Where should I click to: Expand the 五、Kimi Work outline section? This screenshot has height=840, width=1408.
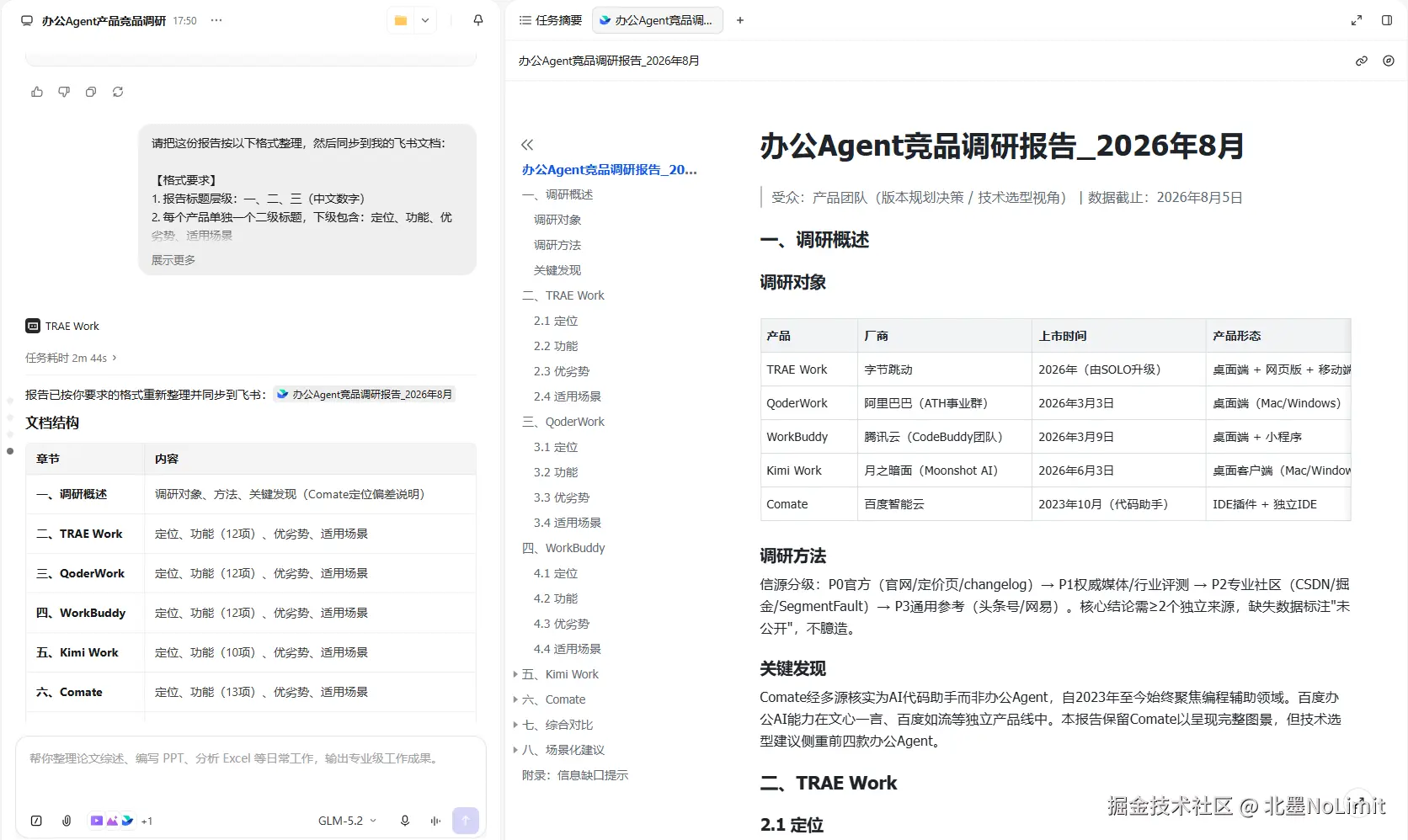[x=515, y=674]
